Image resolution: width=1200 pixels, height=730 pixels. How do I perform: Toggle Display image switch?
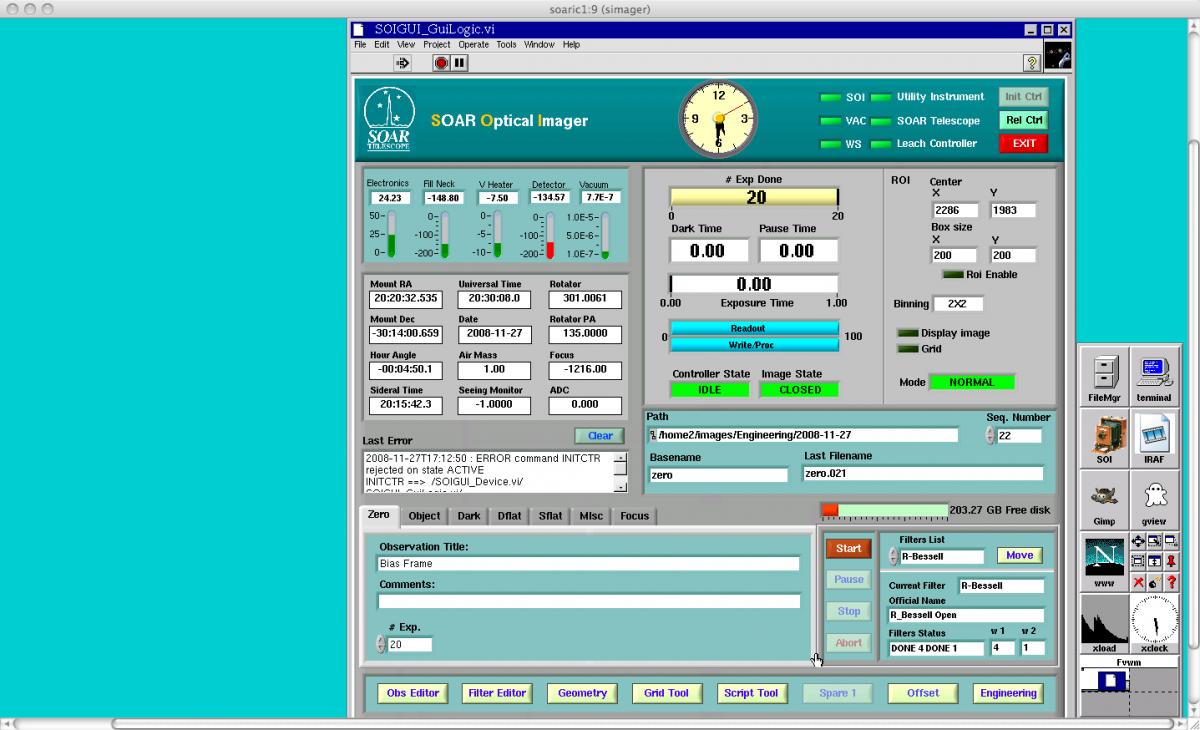tap(907, 333)
